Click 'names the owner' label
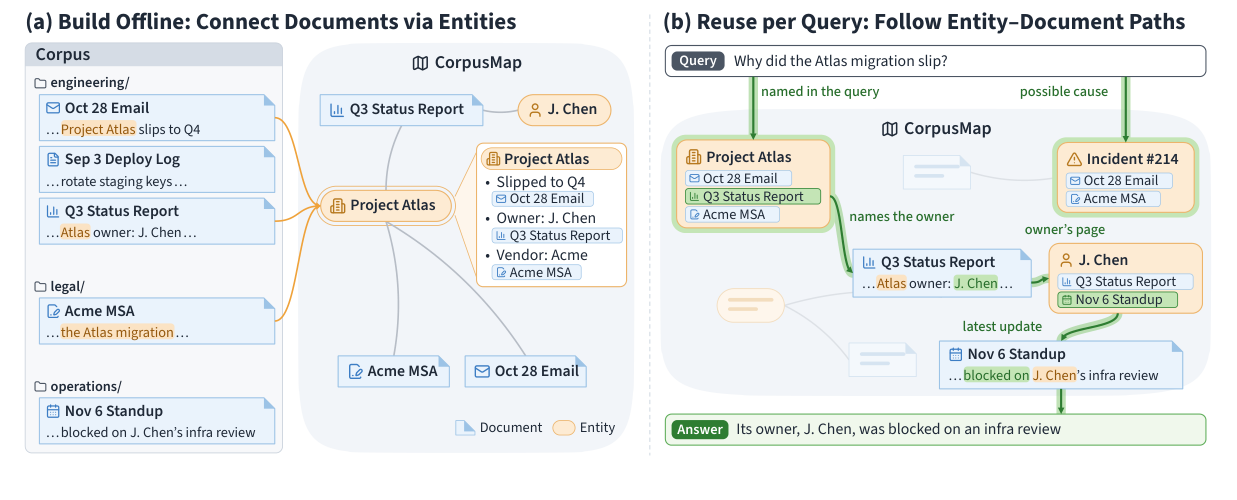The image size is (1237, 500). point(901,216)
